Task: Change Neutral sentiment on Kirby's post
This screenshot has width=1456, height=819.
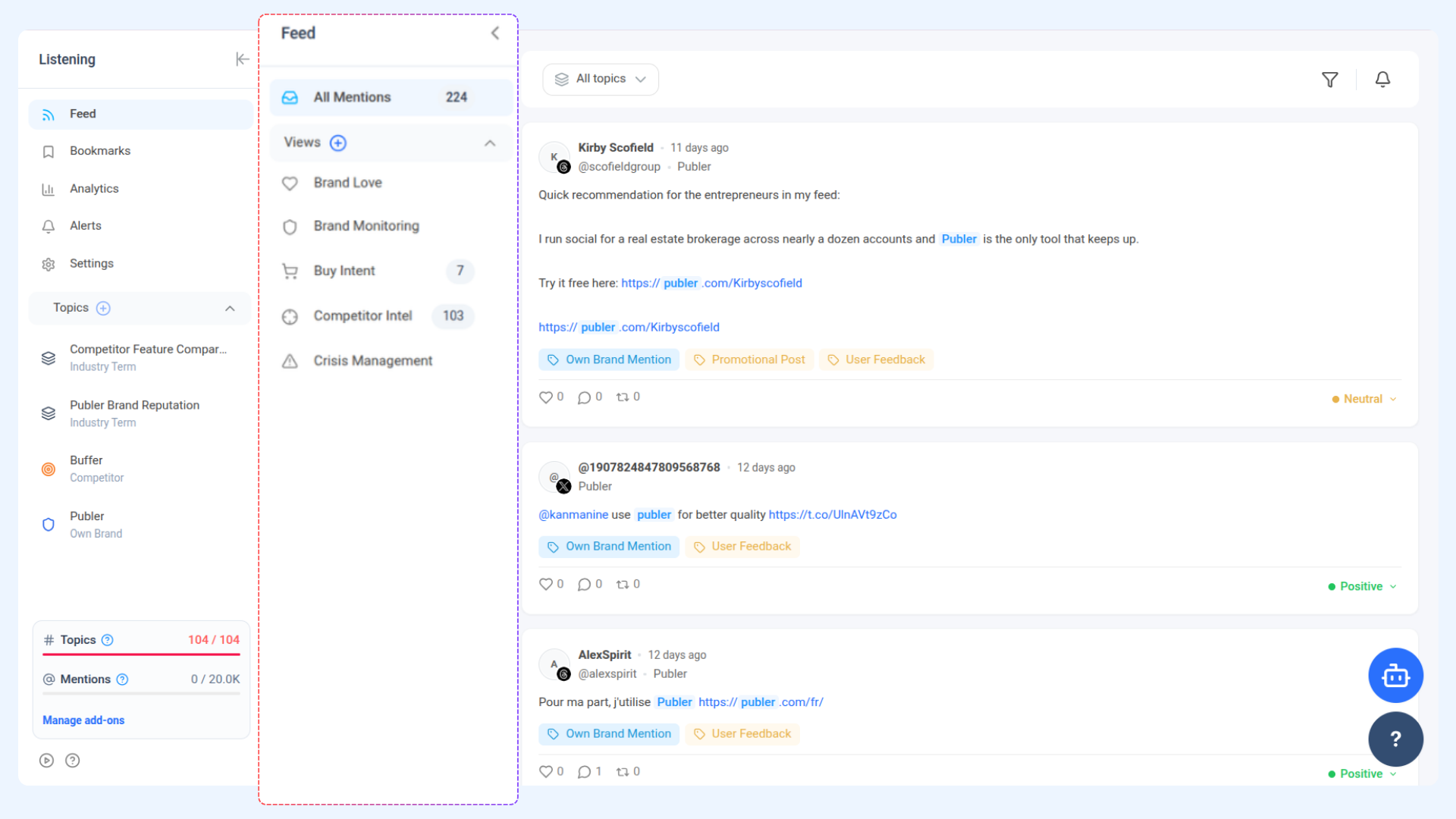Action: (x=1364, y=399)
